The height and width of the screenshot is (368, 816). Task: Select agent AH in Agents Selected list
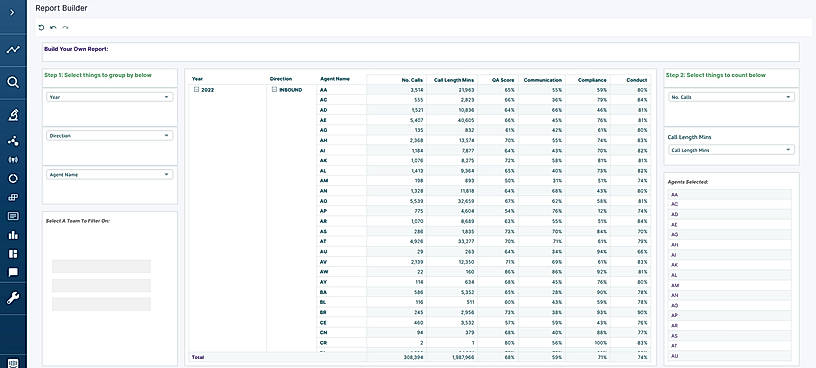(729, 245)
